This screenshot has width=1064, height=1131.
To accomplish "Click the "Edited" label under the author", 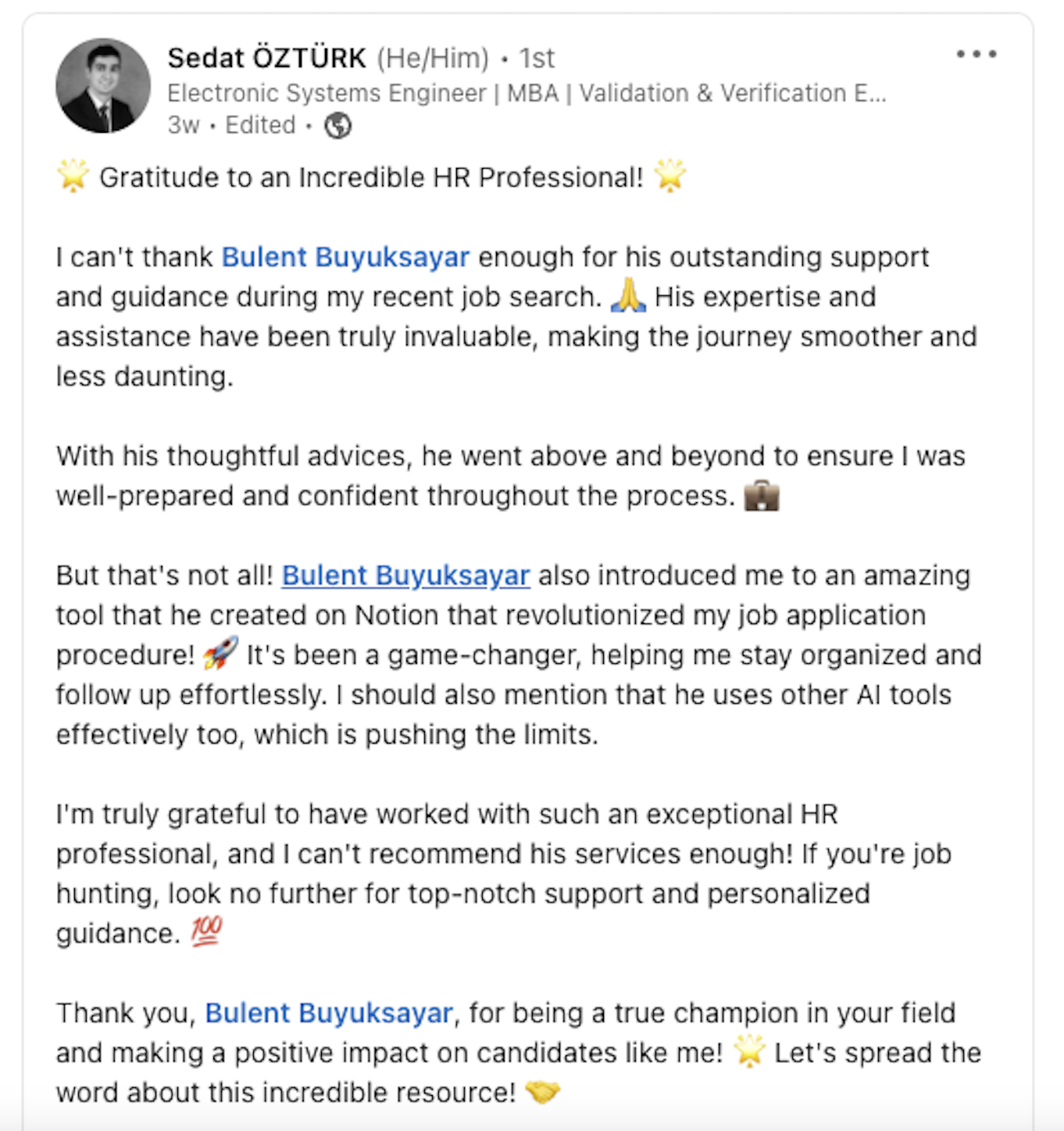I will point(260,125).
